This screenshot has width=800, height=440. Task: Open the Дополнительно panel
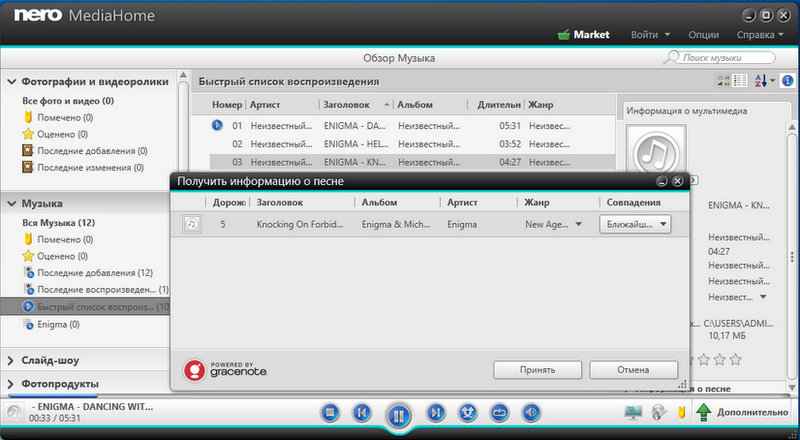[x=753, y=412]
